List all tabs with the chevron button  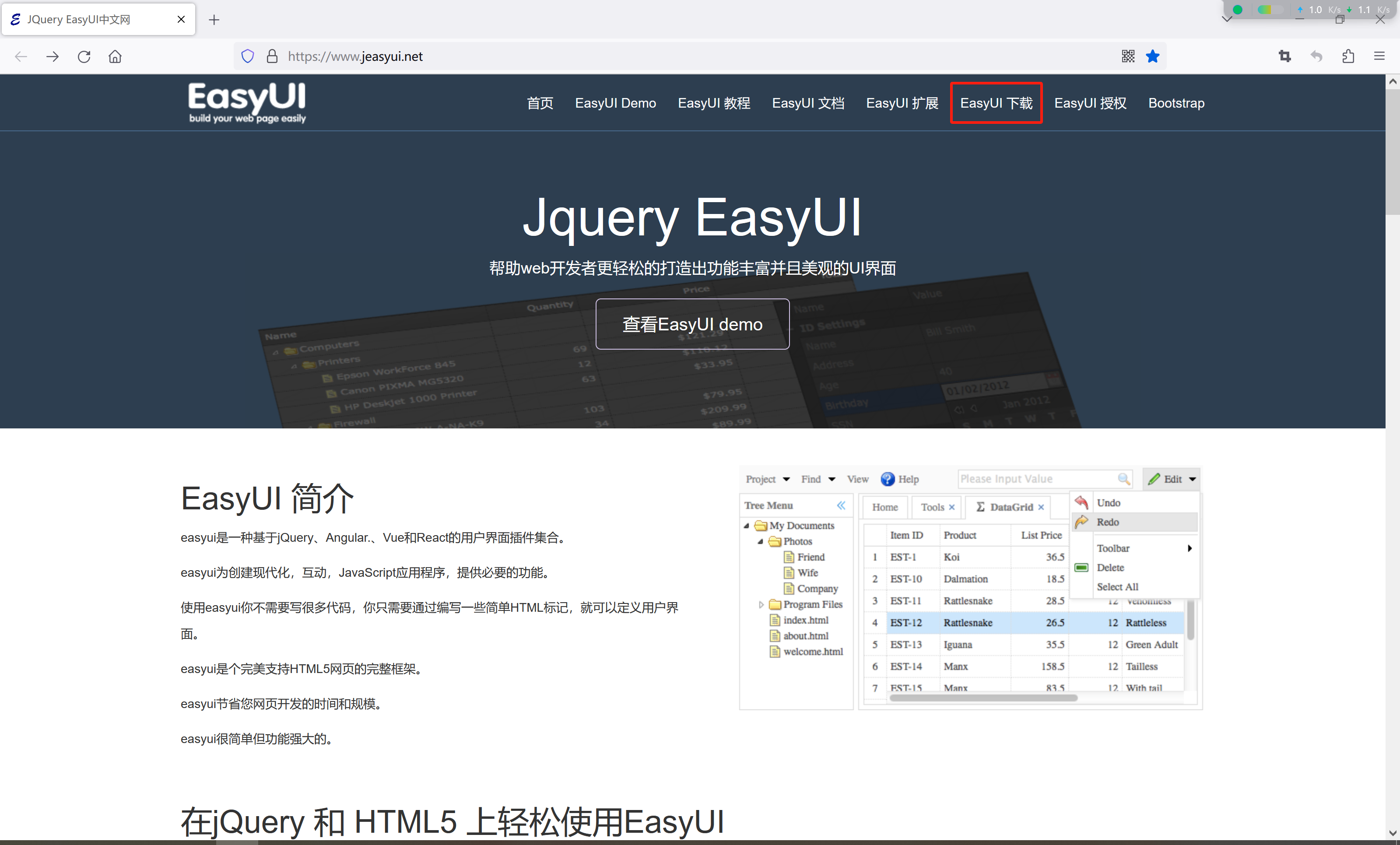tap(1227, 19)
